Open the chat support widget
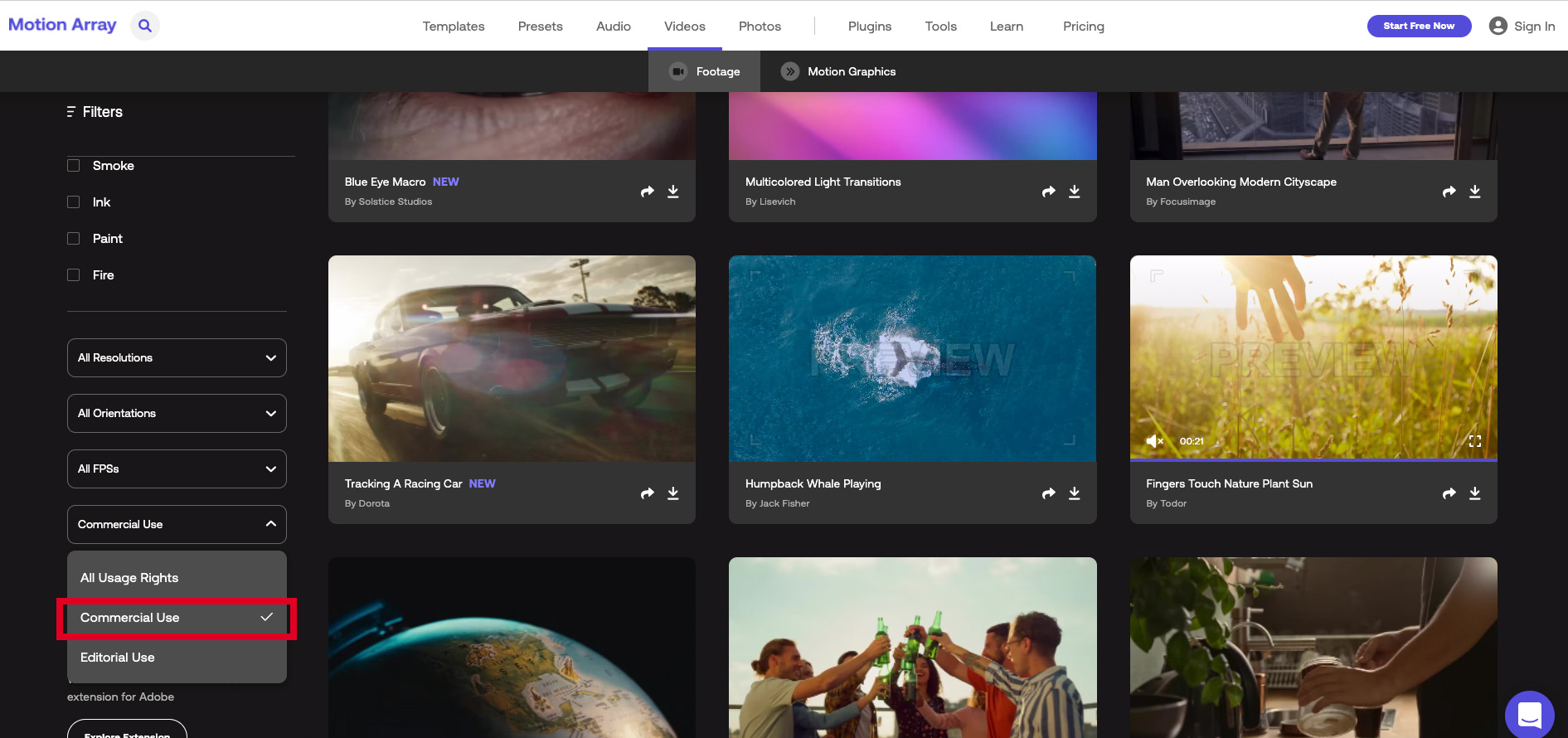Viewport: 1568px width, 738px height. pyautogui.click(x=1530, y=714)
